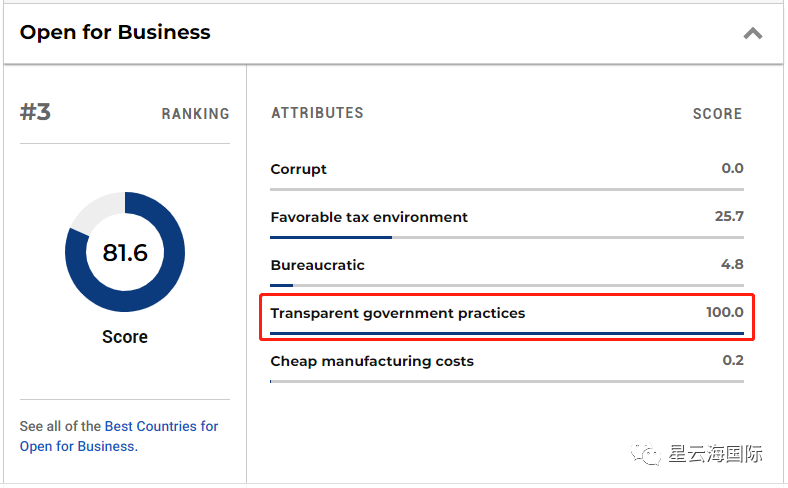788x488 pixels.
Task: Collapse the Open for Business section chevron
Action: (x=752, y=33)
